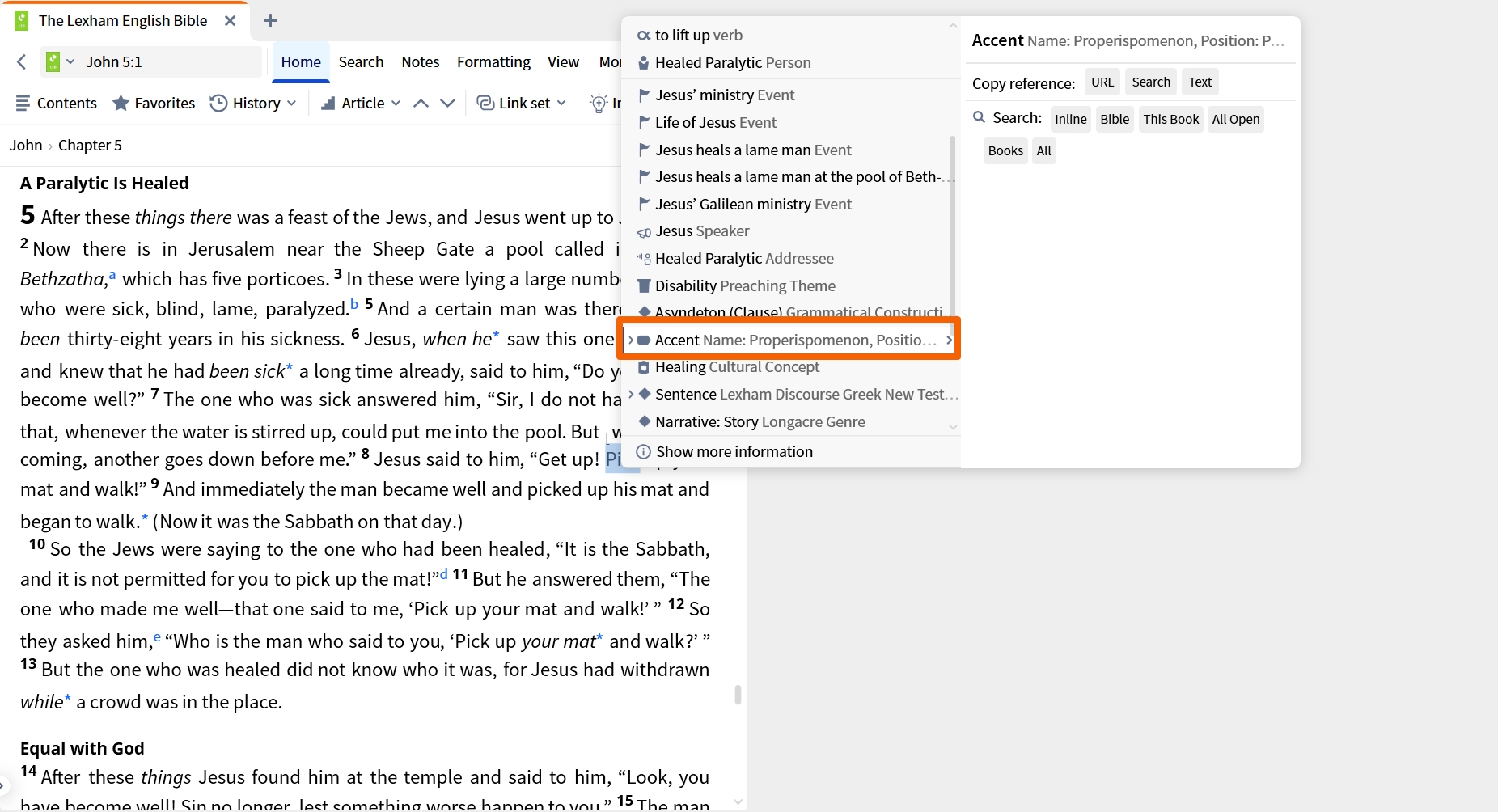Search This Book
1498x812 pixels.
pyautogui.click(x=1170, y=119)
